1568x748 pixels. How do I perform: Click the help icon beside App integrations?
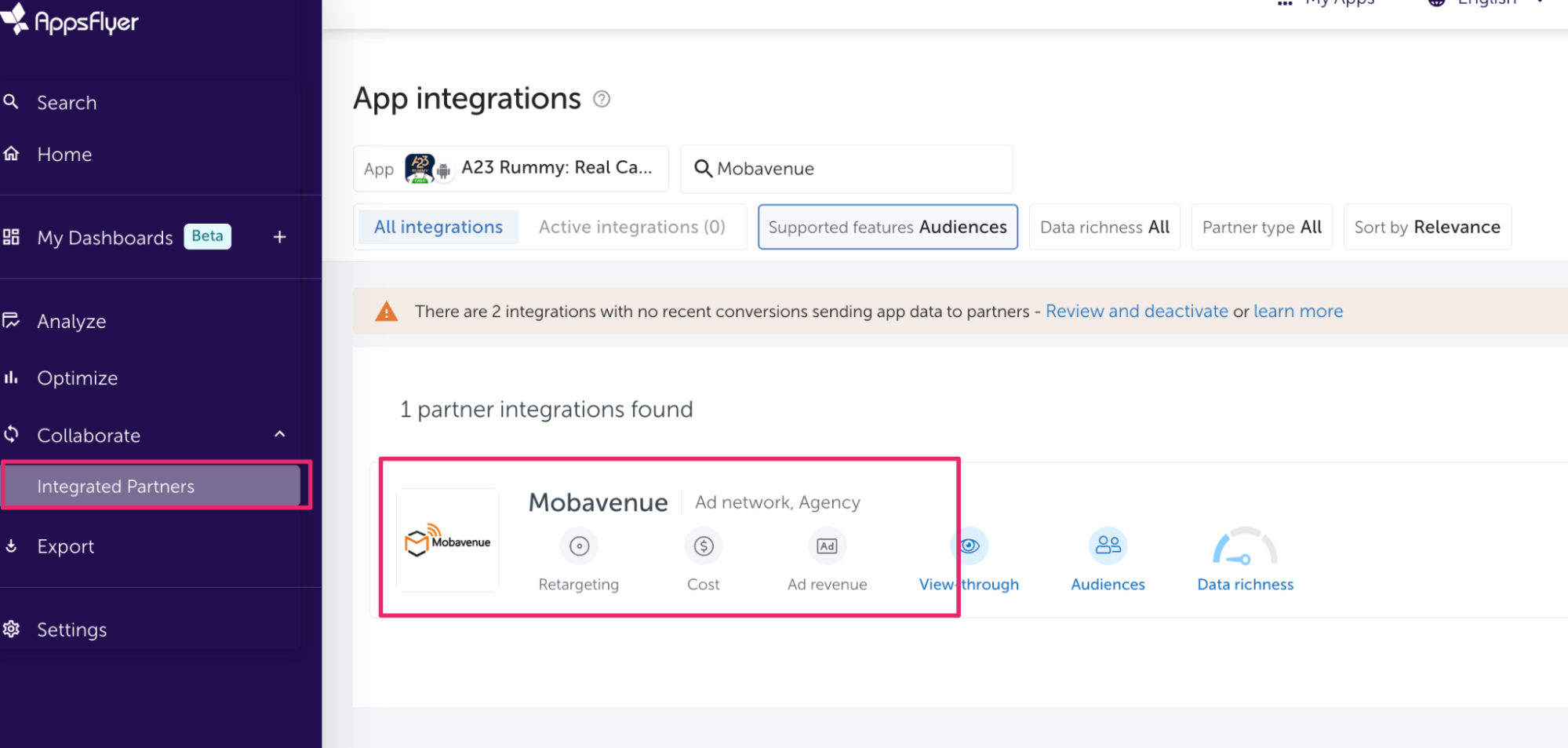[x=602, y=99]
